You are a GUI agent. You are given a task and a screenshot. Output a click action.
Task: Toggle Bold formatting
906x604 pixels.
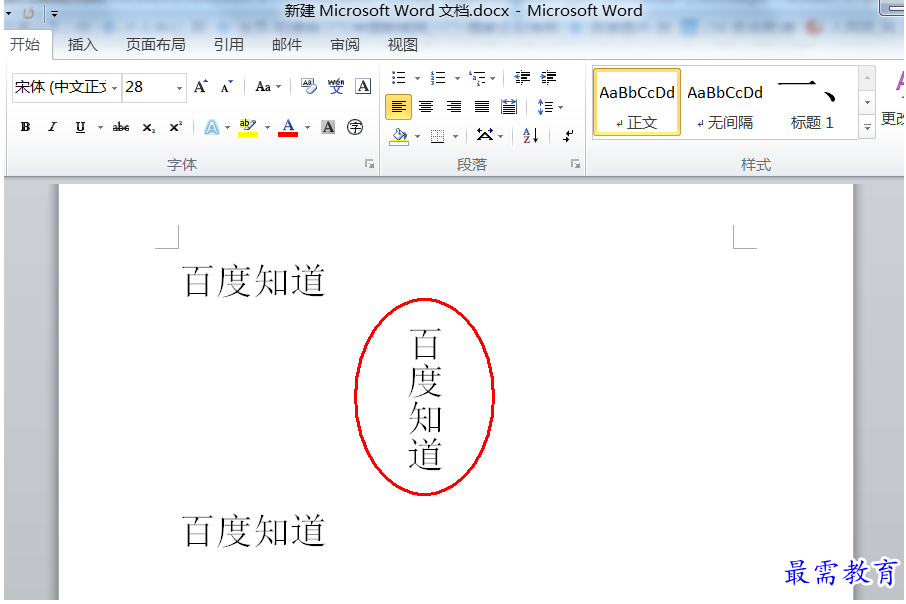tap(25, 127)
